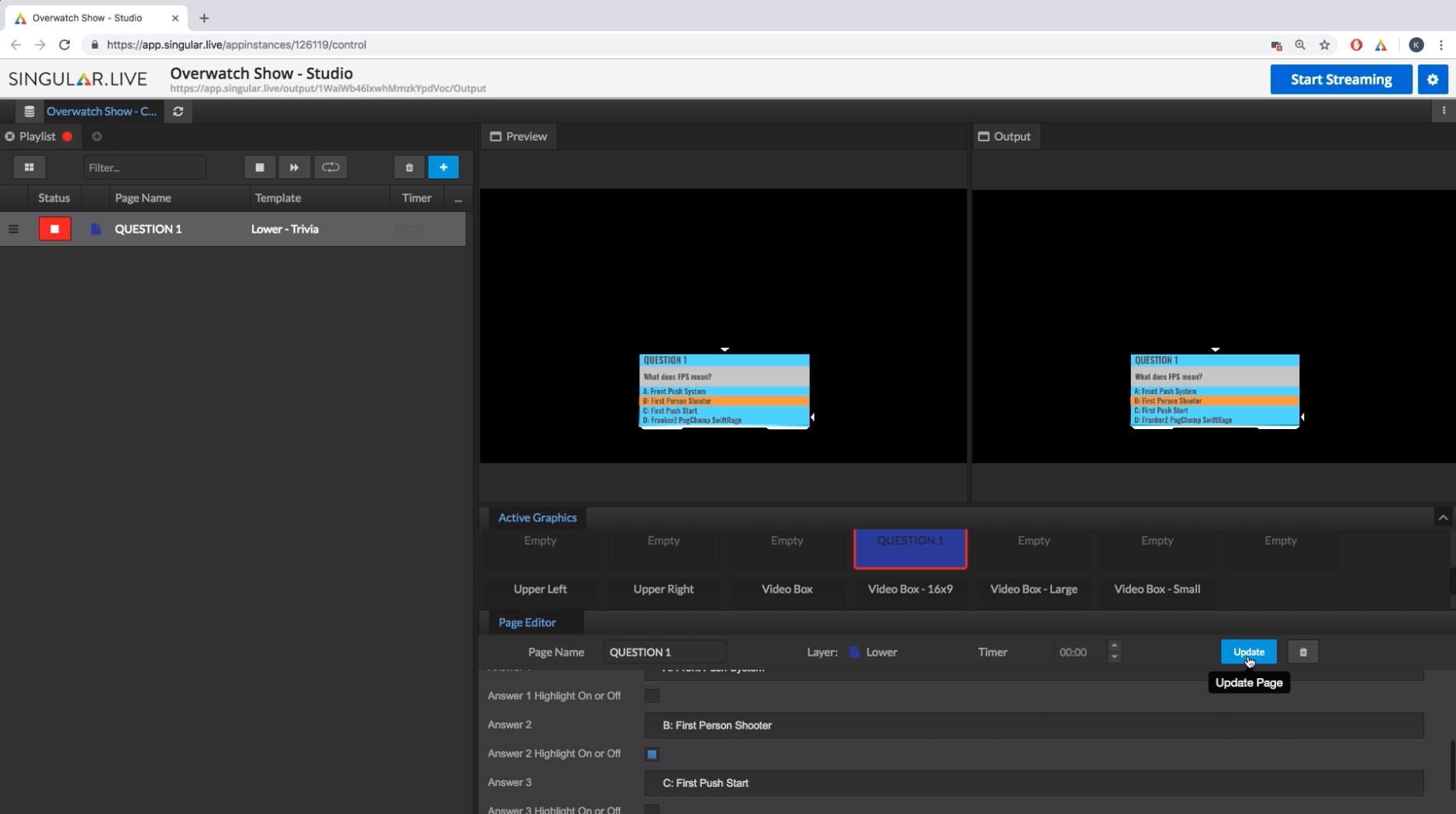Click the Page Editor vertical scrollbar
The width and height of the screenshot is (1456, 814).
(x=1451, y=765)
